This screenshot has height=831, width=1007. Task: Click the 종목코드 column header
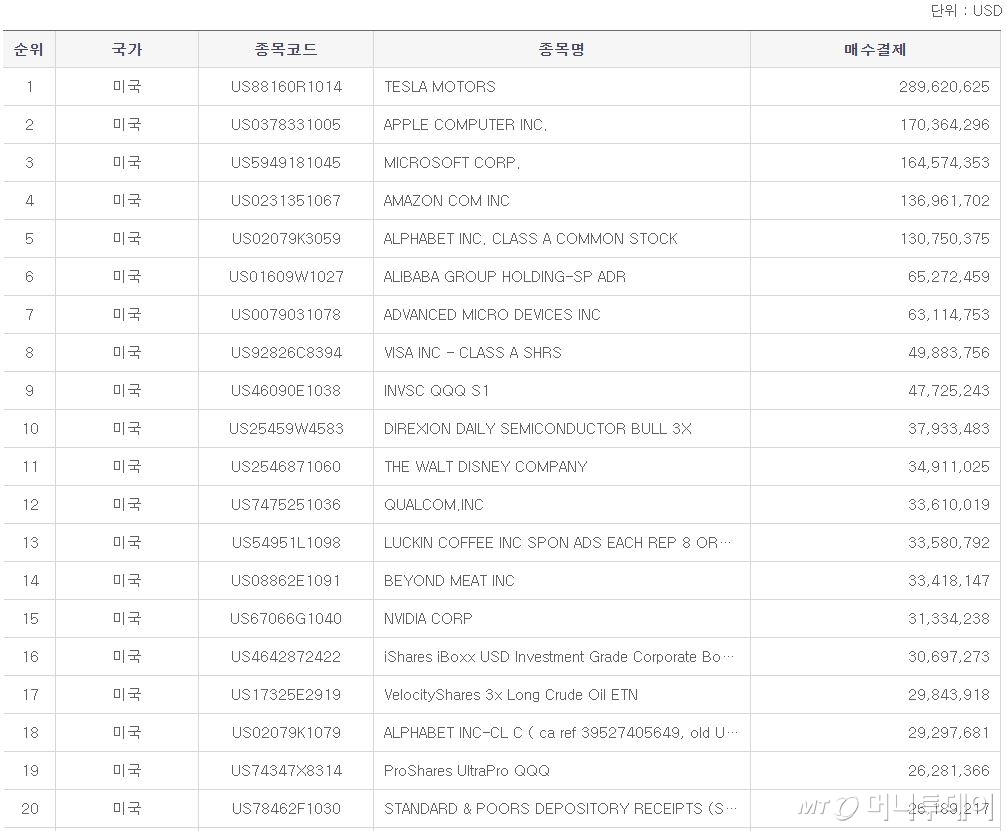pos(286,49)
